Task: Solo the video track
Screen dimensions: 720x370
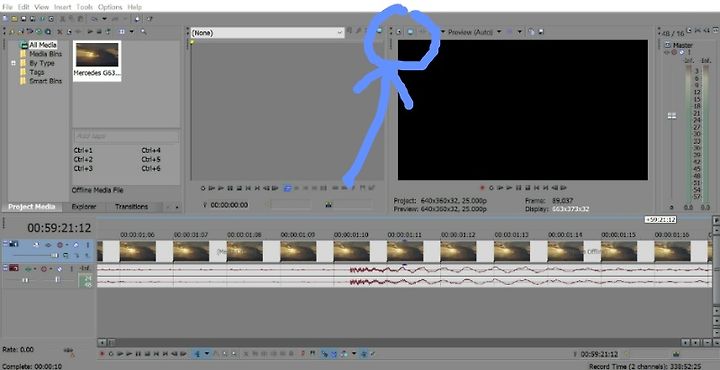Action: (87, 245)
